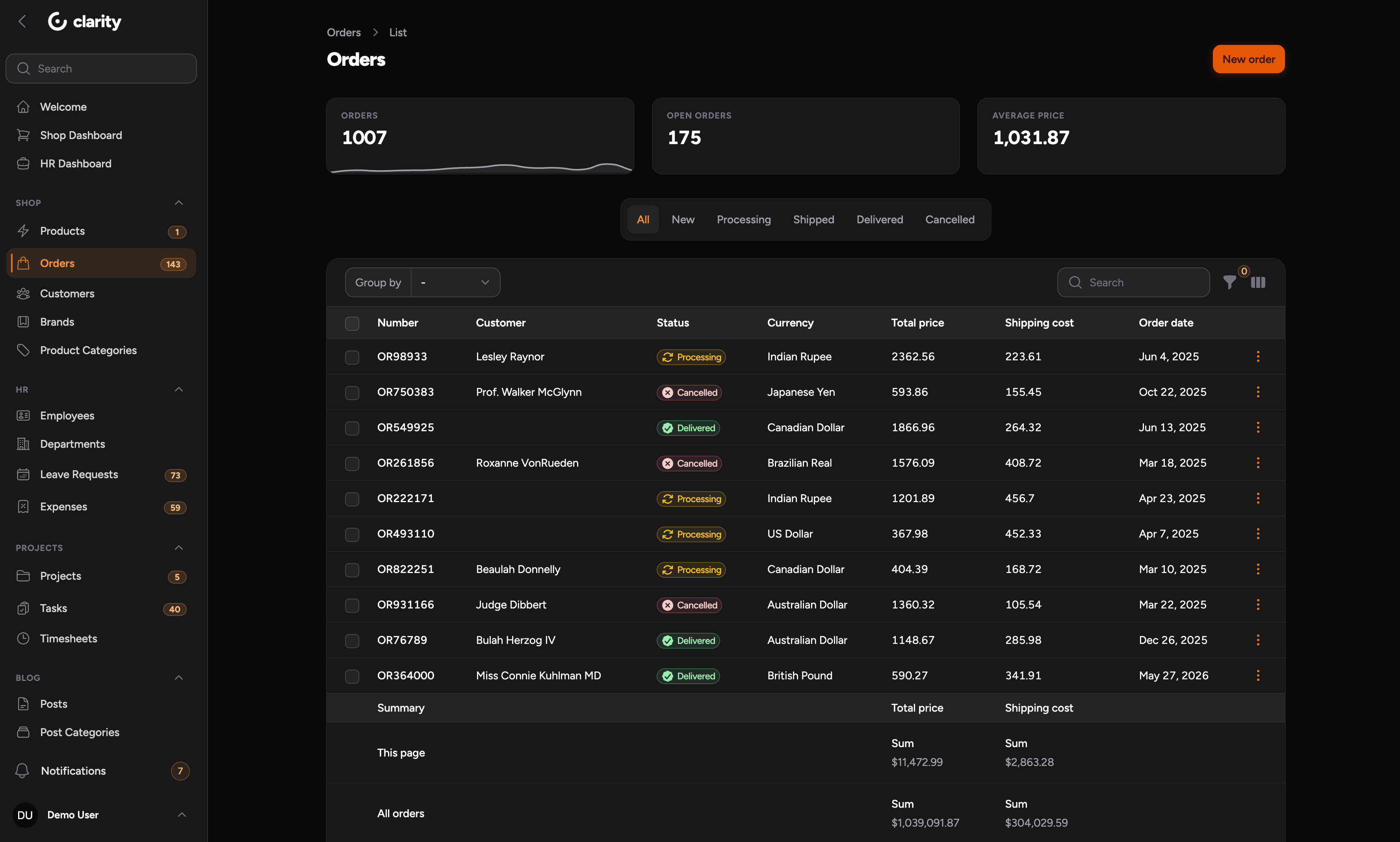Toggle table columns icon
Image resolution: width=1400 pixels, height=842 pixels.
(1258, 282)
